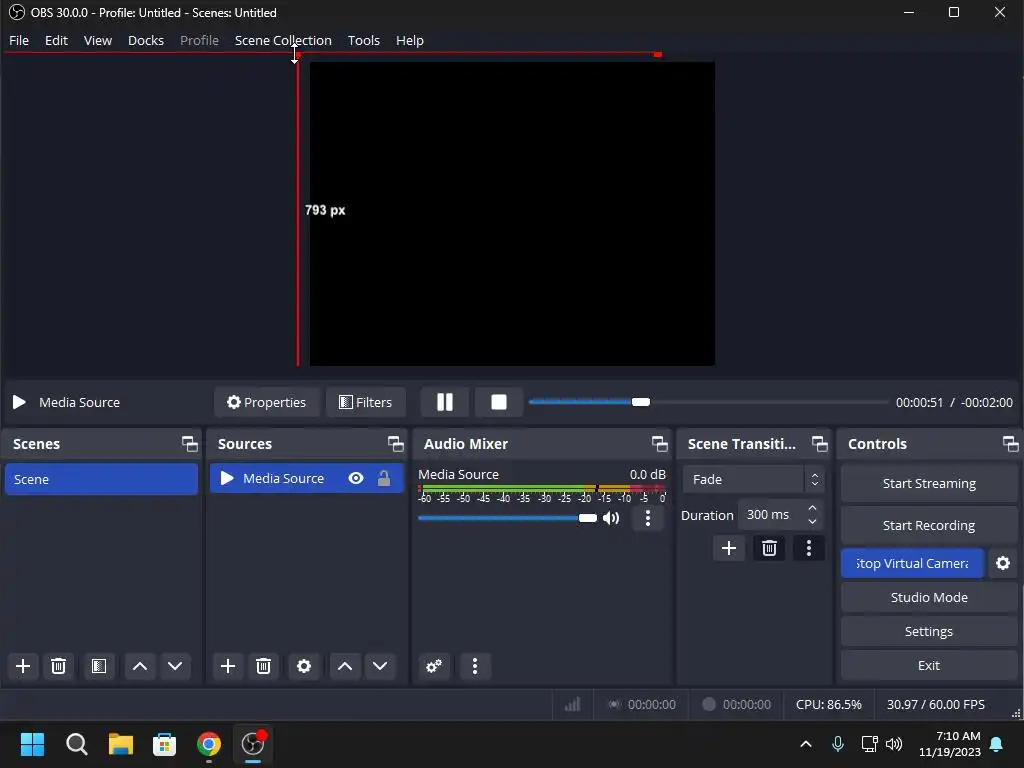
Task: Click the 30.97 / 60.00 FPS status
Action: (936, 705)
